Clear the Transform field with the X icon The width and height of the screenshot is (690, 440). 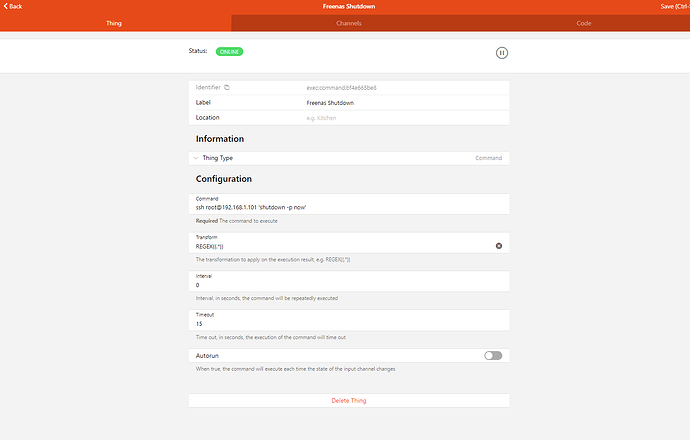pyautogui.click(x=499, y=246)
